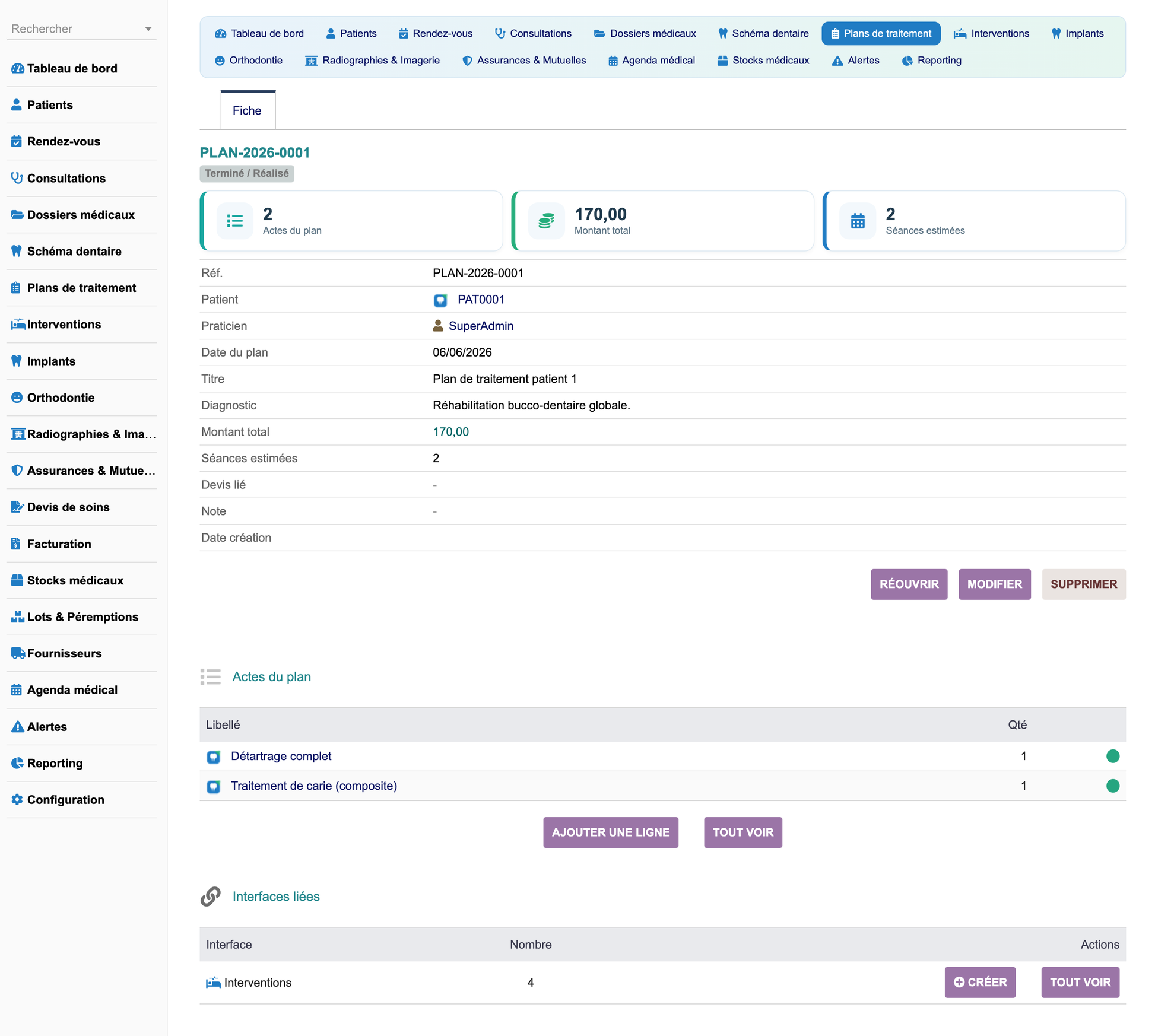Click the Actes du plan summary card
This screenshot has width=1155, height=1036.
[x=351, y=221]
